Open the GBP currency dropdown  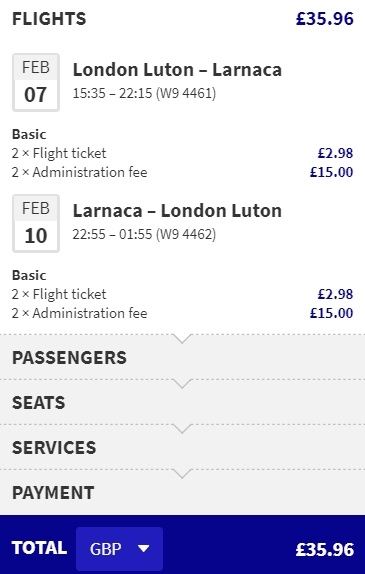click(119, 548)
